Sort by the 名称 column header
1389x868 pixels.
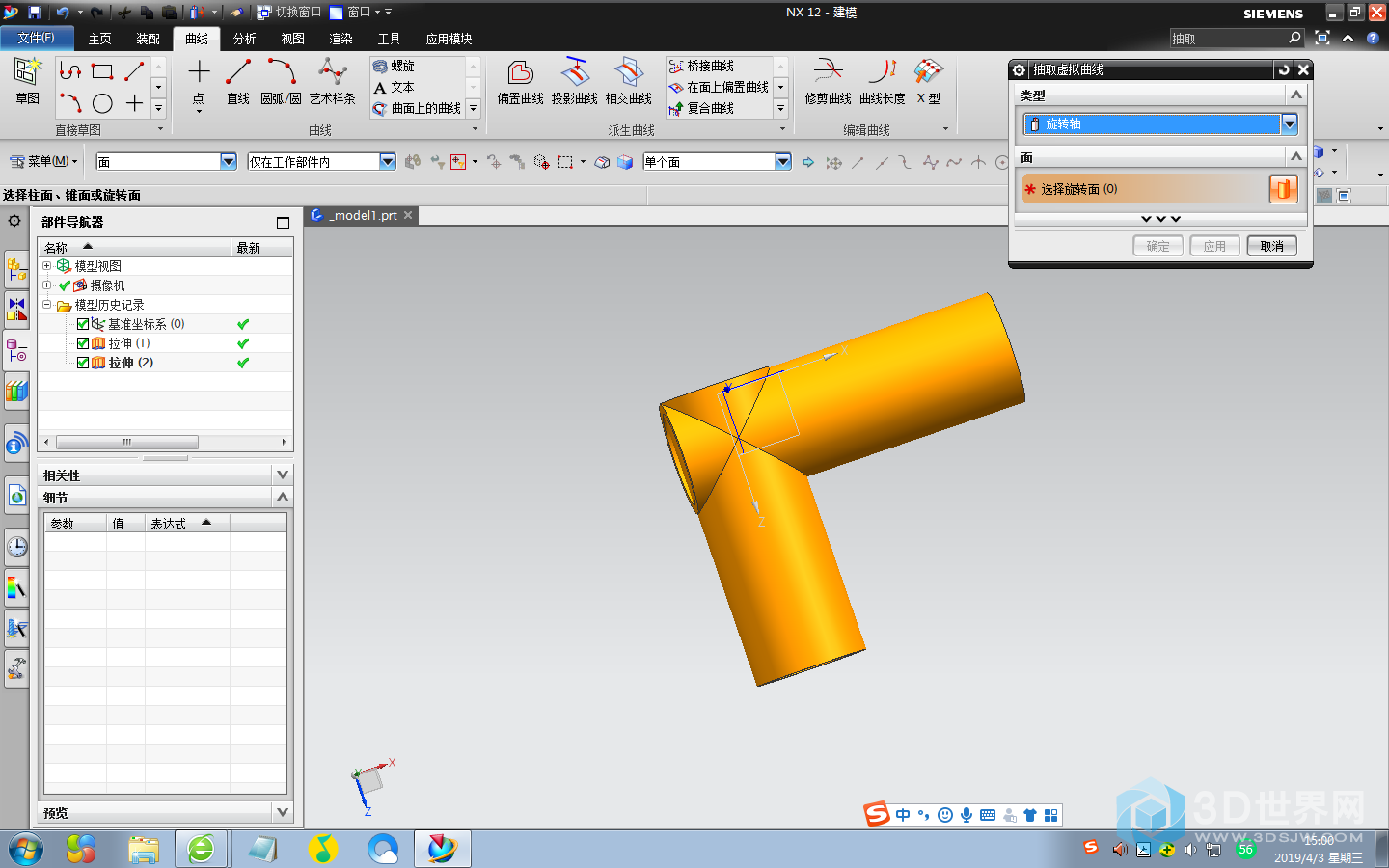coord(135,248)
